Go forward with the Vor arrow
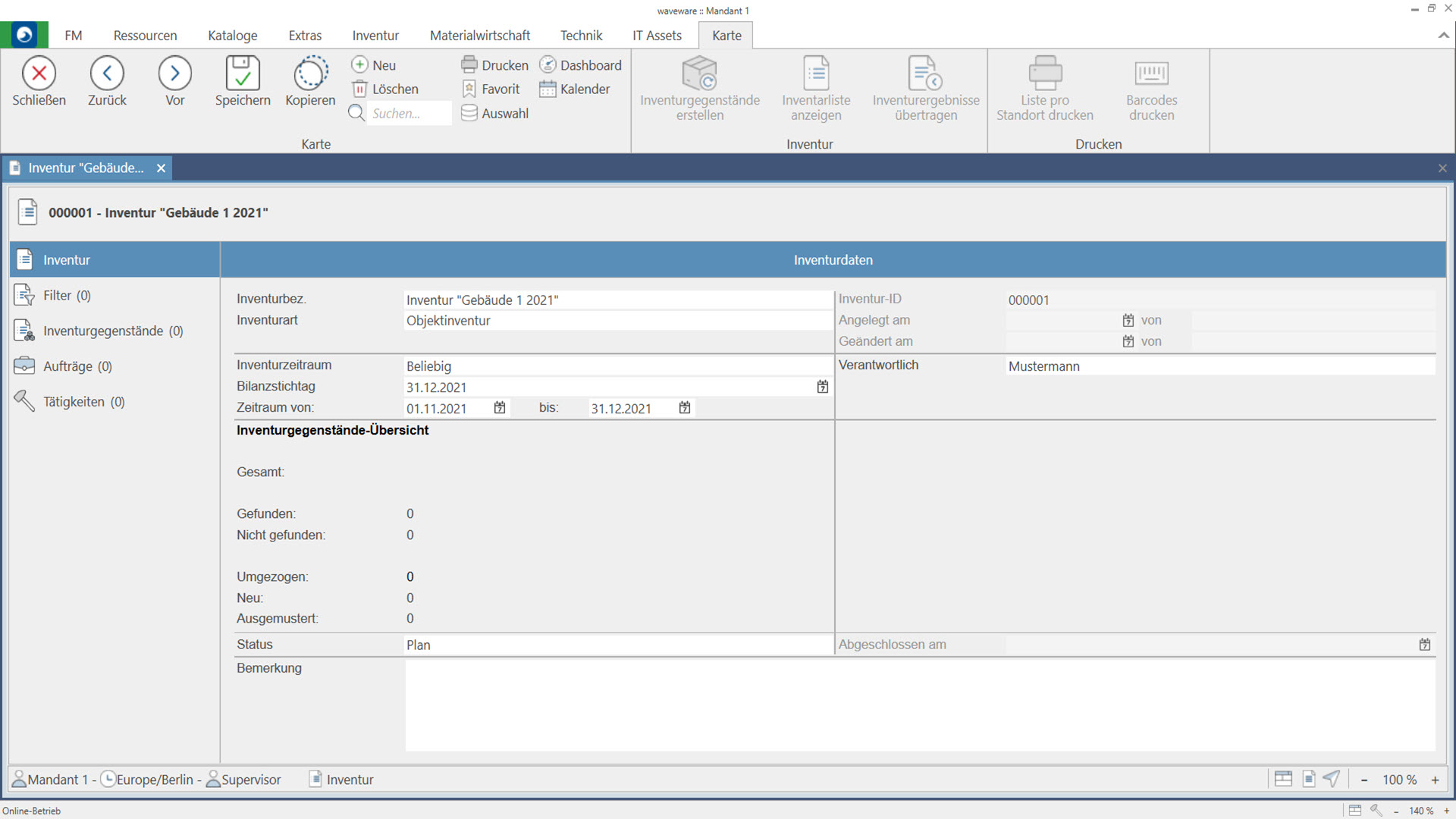Image resolution: width=1456 pixels, height=819 pixels. tap(174, 74)
